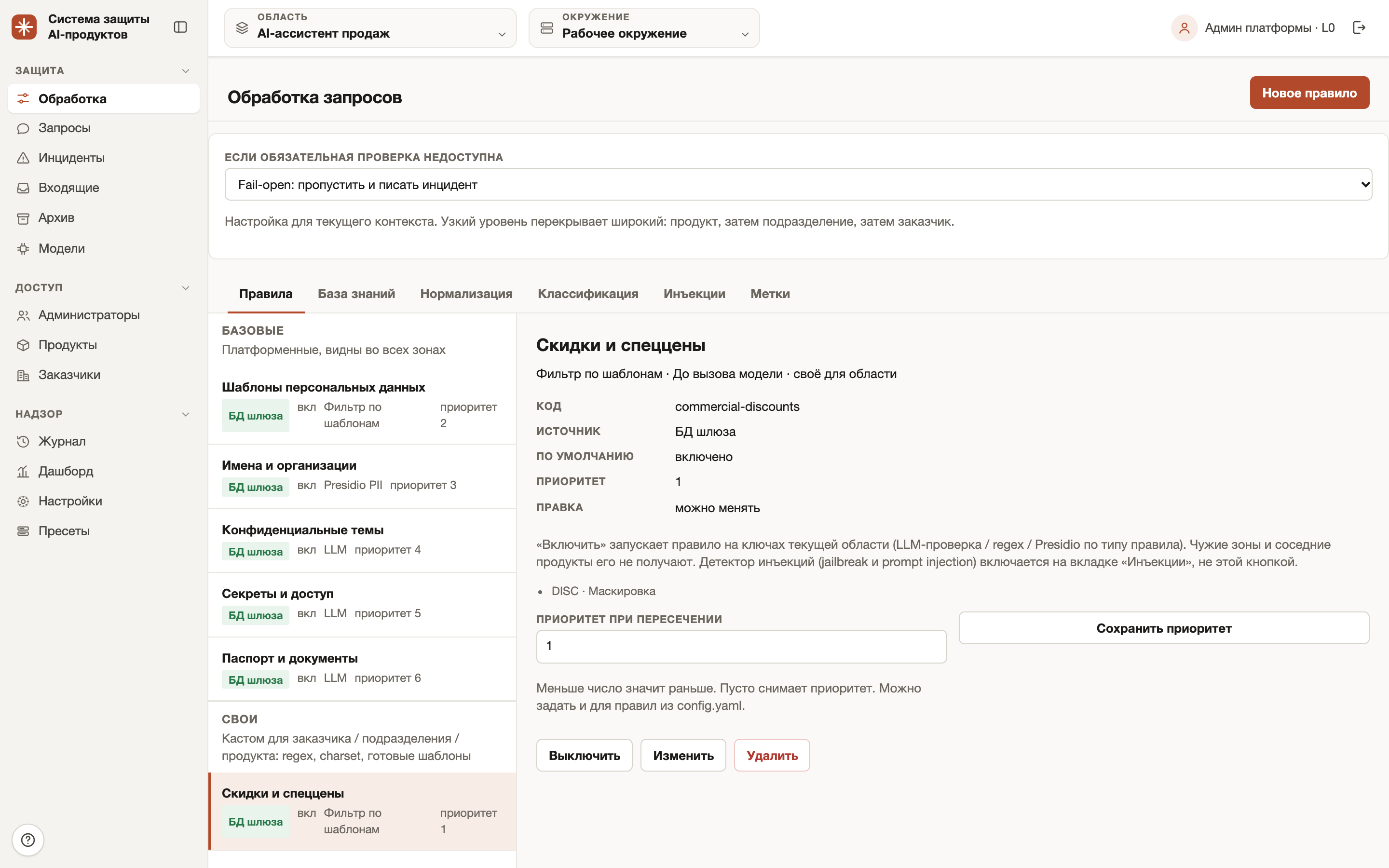Open the Fail-open policy select box

798,184
